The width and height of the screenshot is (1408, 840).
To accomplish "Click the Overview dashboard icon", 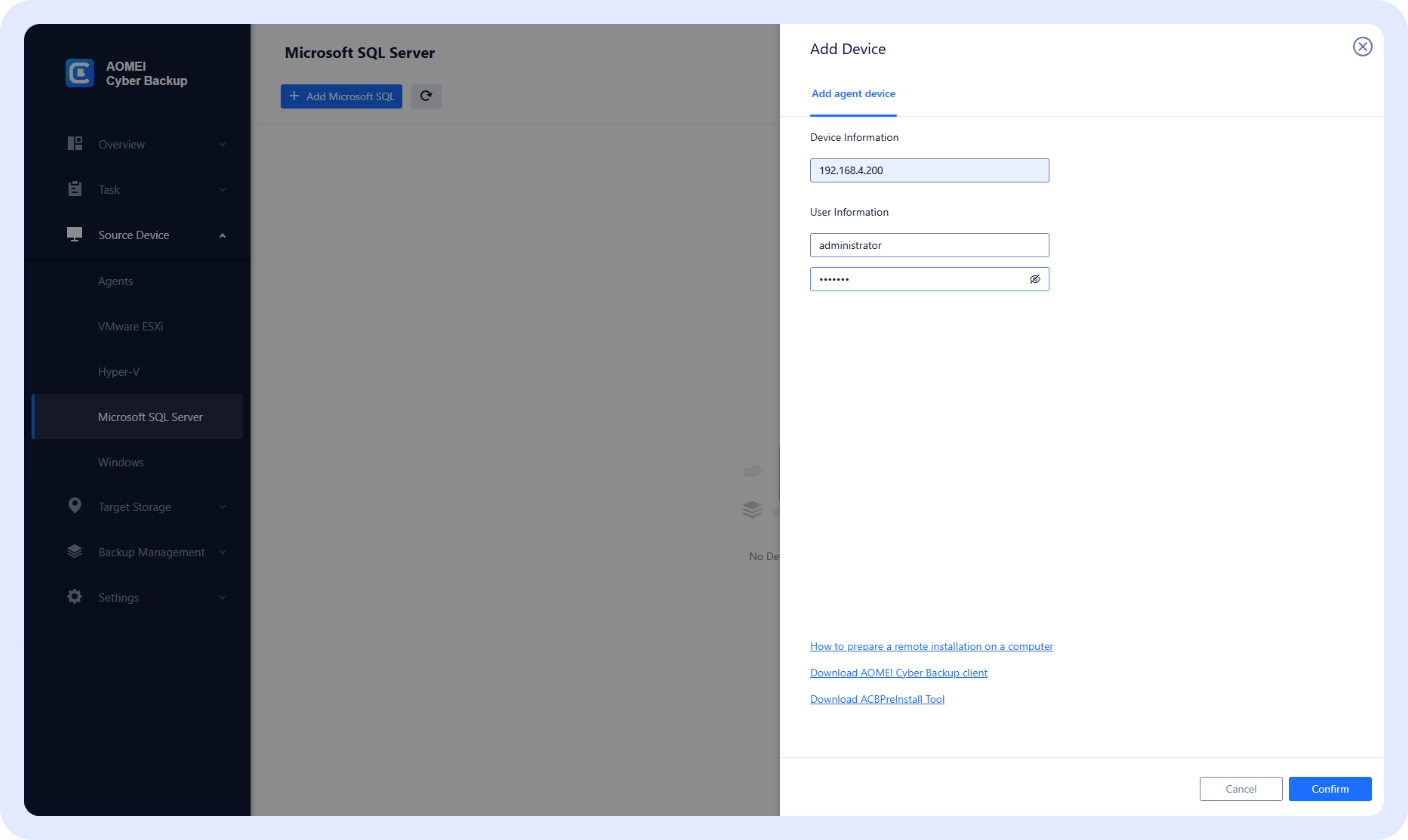I will coord(75,144).
